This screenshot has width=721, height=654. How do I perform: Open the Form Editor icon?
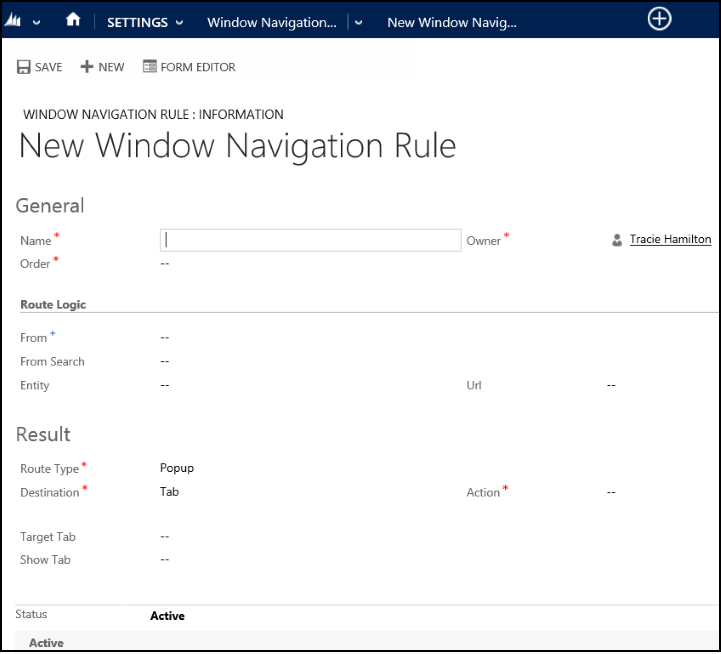pyautogui.click(x=150, y=66)
